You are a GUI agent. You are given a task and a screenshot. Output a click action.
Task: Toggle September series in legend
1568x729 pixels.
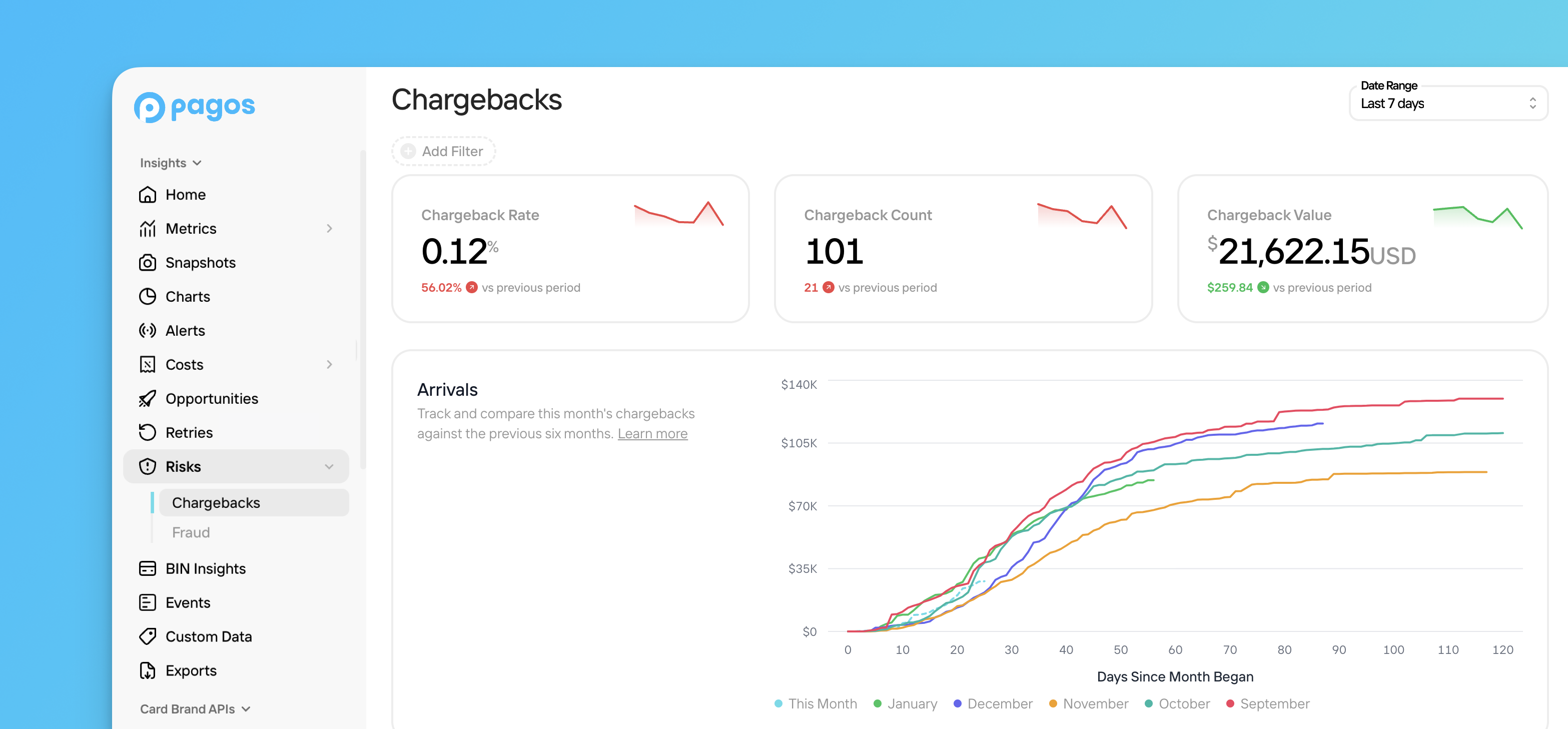[1268, 704]
